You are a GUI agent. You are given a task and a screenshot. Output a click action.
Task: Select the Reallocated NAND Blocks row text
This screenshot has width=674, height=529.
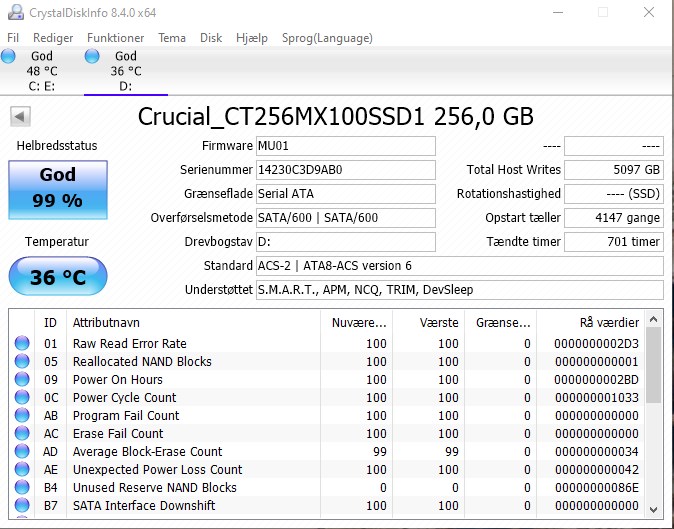pyautogui.click(x=142, y=362)
